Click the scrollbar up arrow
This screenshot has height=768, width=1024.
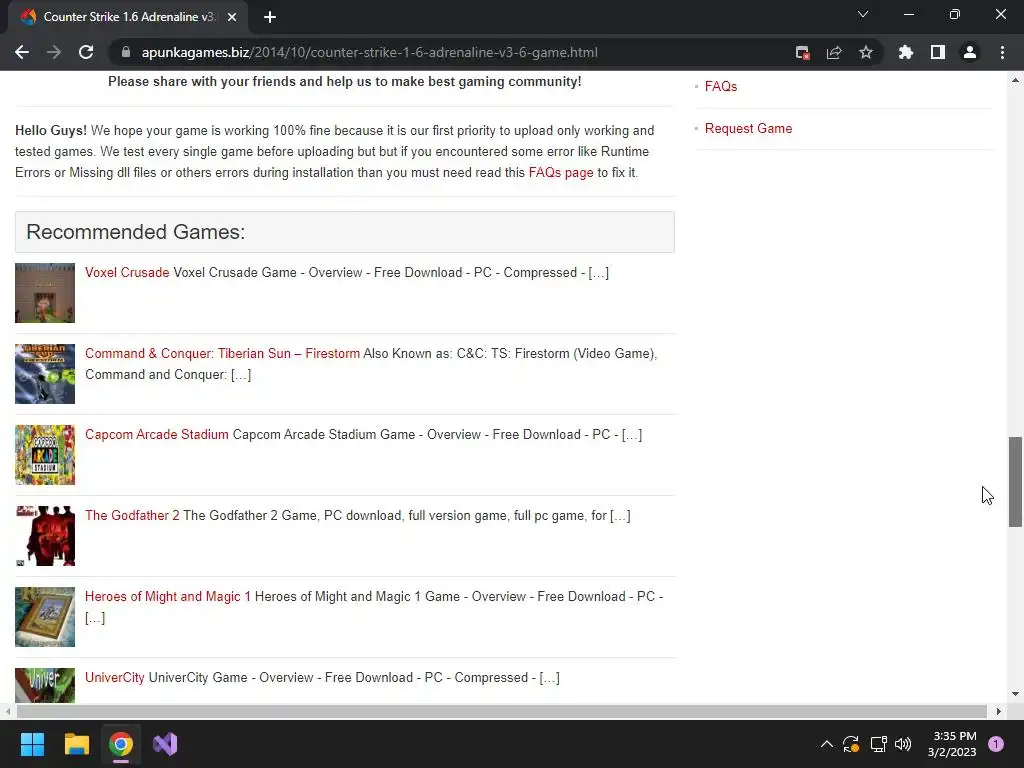point(1015,80)
